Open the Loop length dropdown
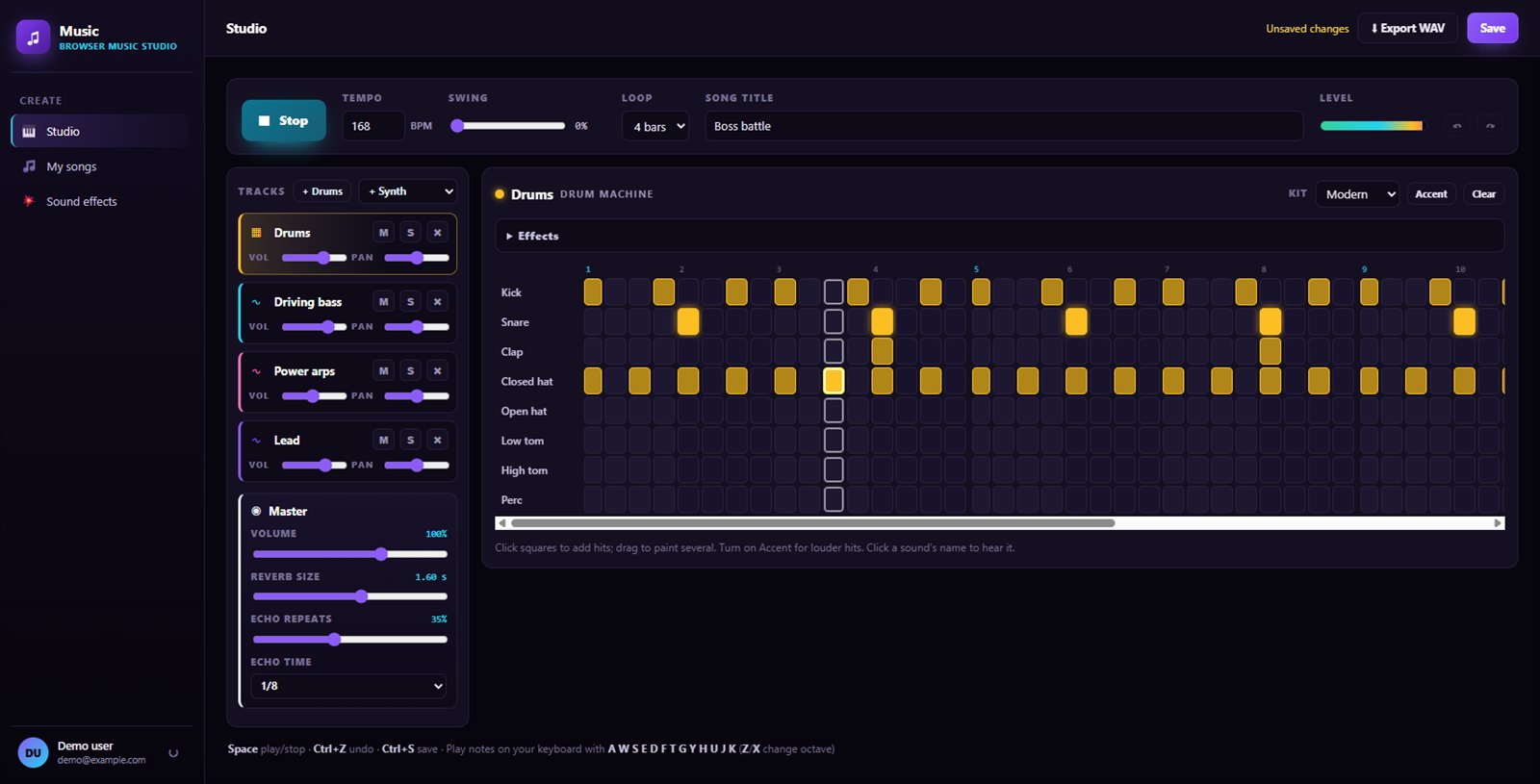Screen dimensions: 1540x784 (x=655, y=126)
